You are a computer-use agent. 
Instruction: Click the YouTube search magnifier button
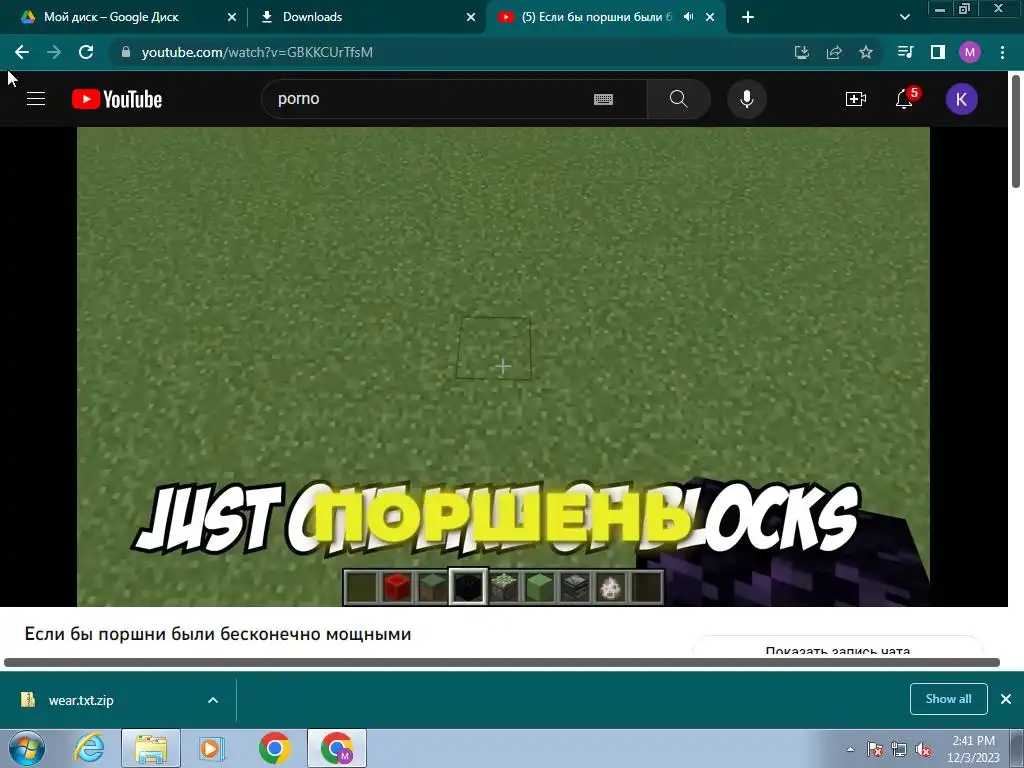pos(679,99)
